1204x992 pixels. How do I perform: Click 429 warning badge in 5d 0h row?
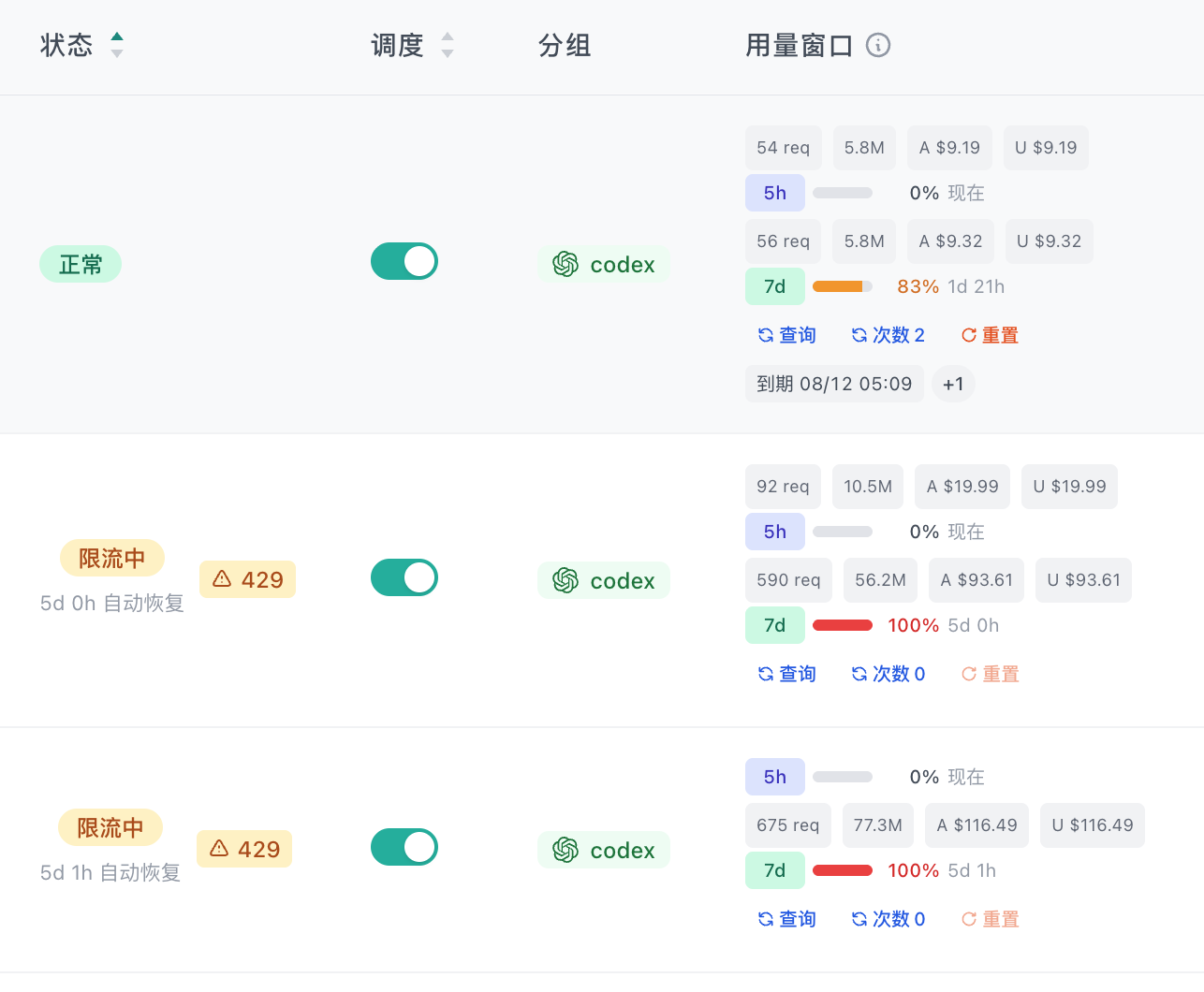(x=247, y=579)
